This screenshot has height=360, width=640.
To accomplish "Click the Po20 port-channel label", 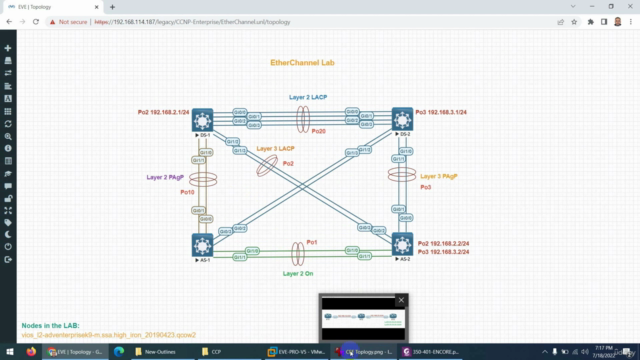I will 318,131.
